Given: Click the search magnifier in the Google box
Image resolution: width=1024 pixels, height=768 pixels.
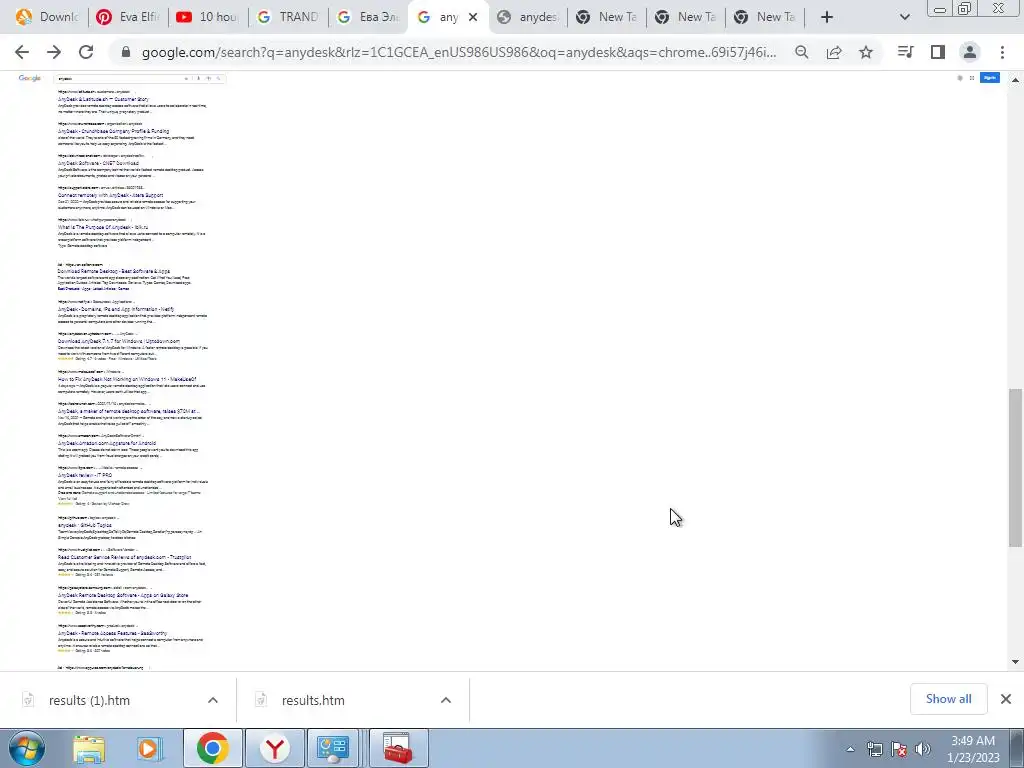Looking at the screenshot, I should (x=219, y=78).
